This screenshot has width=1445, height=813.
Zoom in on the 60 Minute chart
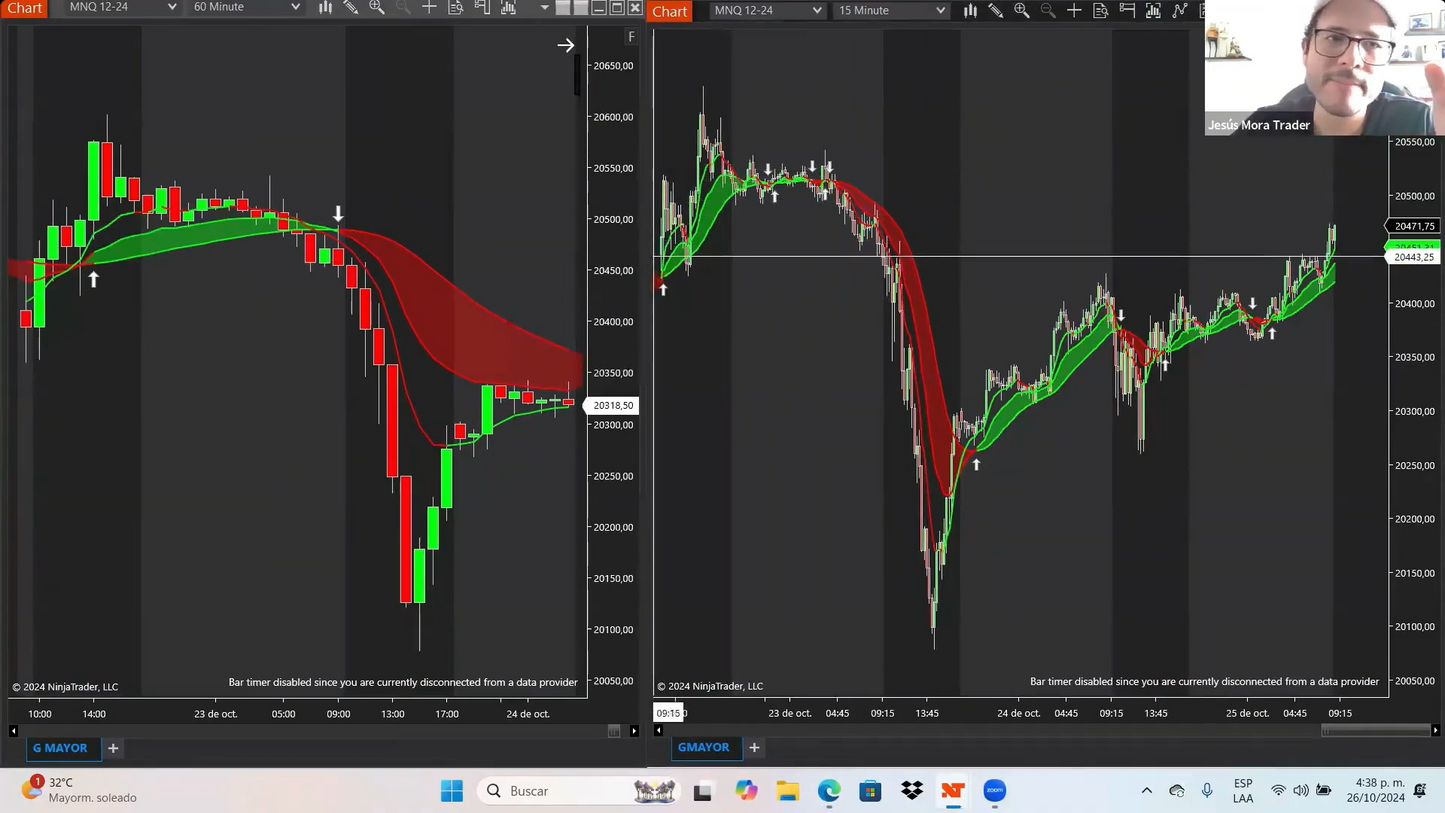377,7
